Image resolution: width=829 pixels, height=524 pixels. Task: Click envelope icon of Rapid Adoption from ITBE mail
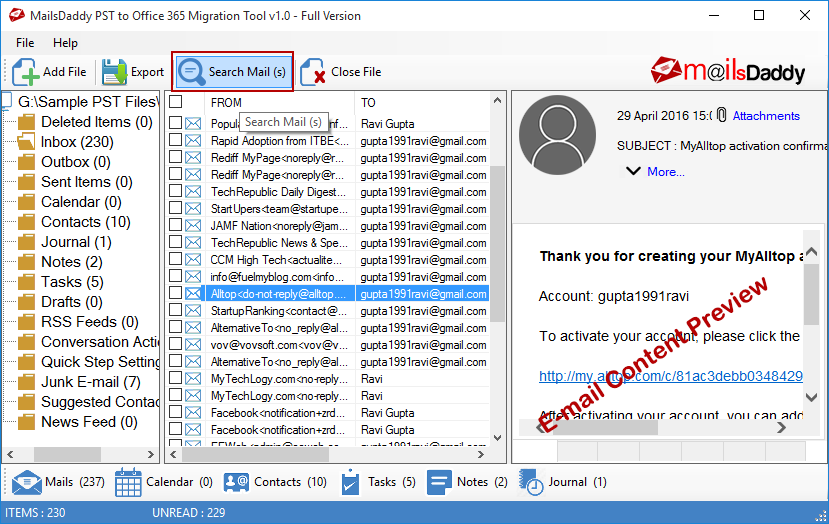(193, 141)
